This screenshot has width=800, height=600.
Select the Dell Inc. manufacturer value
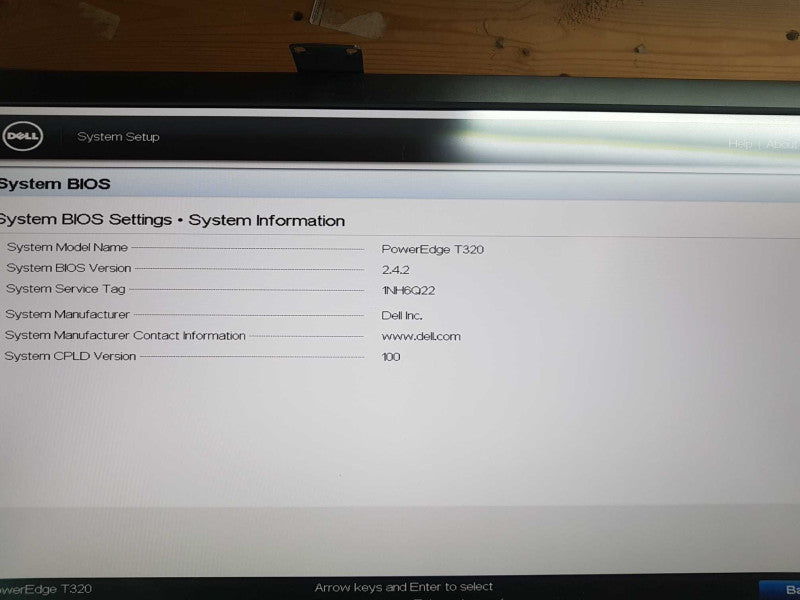(402, 316)
